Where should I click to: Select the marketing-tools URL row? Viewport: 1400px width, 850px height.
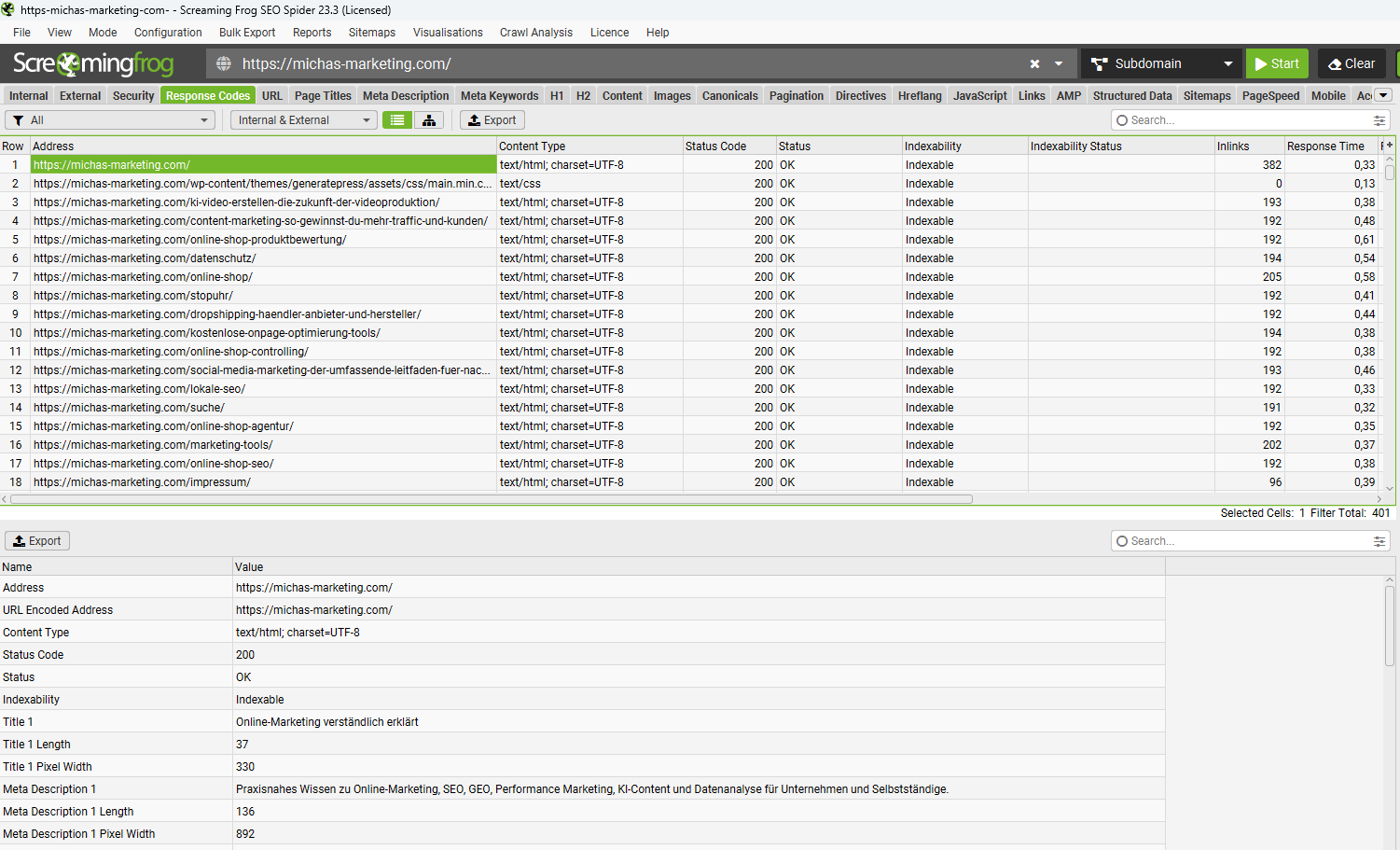(x=264, y=445)
